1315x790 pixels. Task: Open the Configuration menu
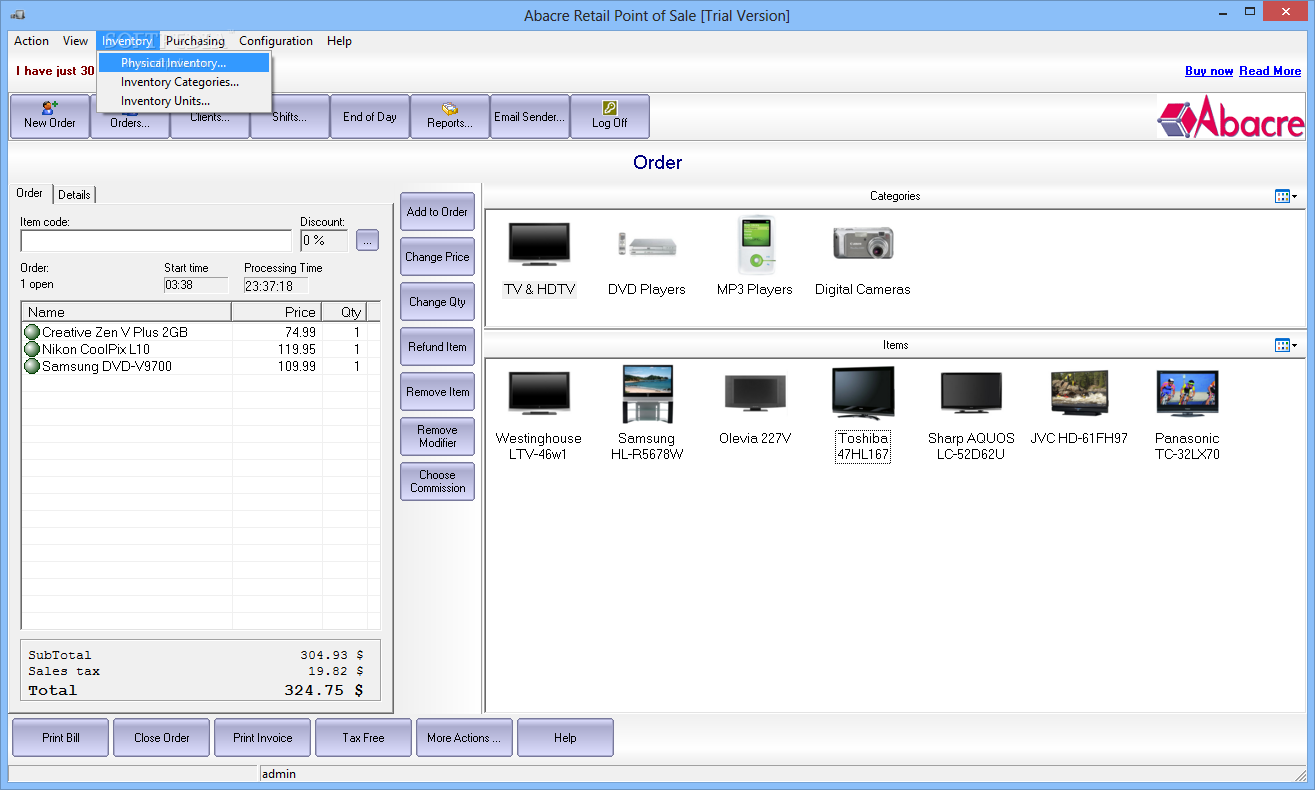(276, 41)
